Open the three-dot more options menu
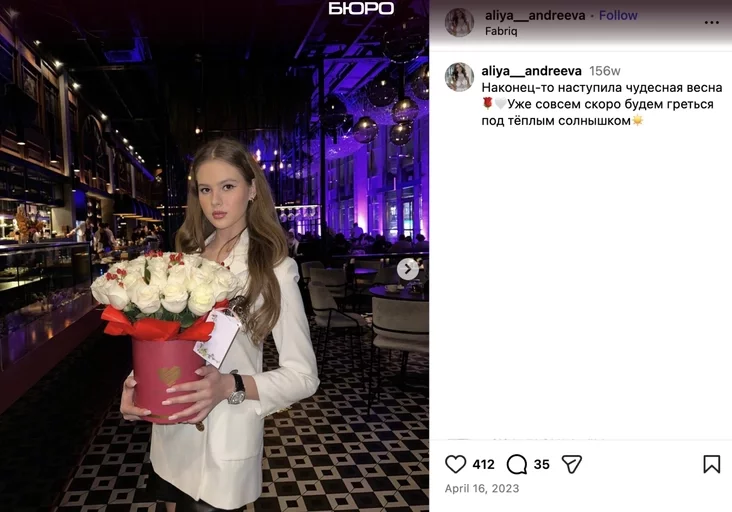The height and width of the screenshot is (512, 732). click(x=711, y=22)
